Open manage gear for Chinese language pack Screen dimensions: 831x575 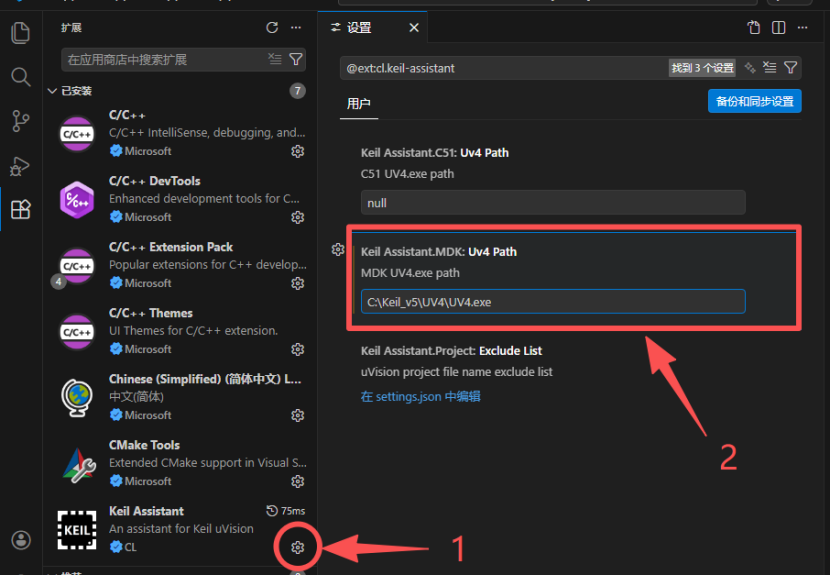coord(297,415)
